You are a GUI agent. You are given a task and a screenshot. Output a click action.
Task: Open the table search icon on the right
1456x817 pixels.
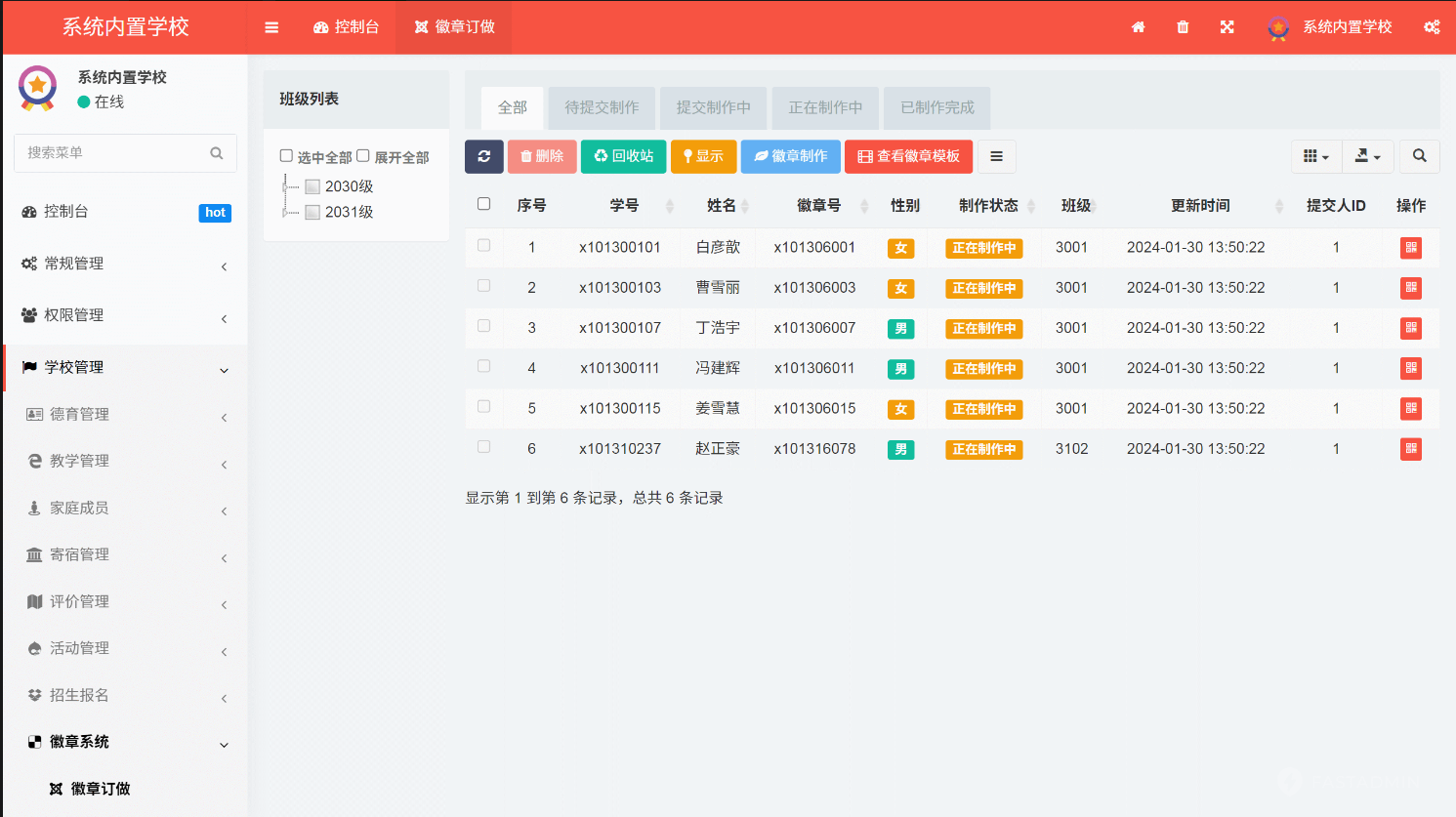coord(1419,156)
